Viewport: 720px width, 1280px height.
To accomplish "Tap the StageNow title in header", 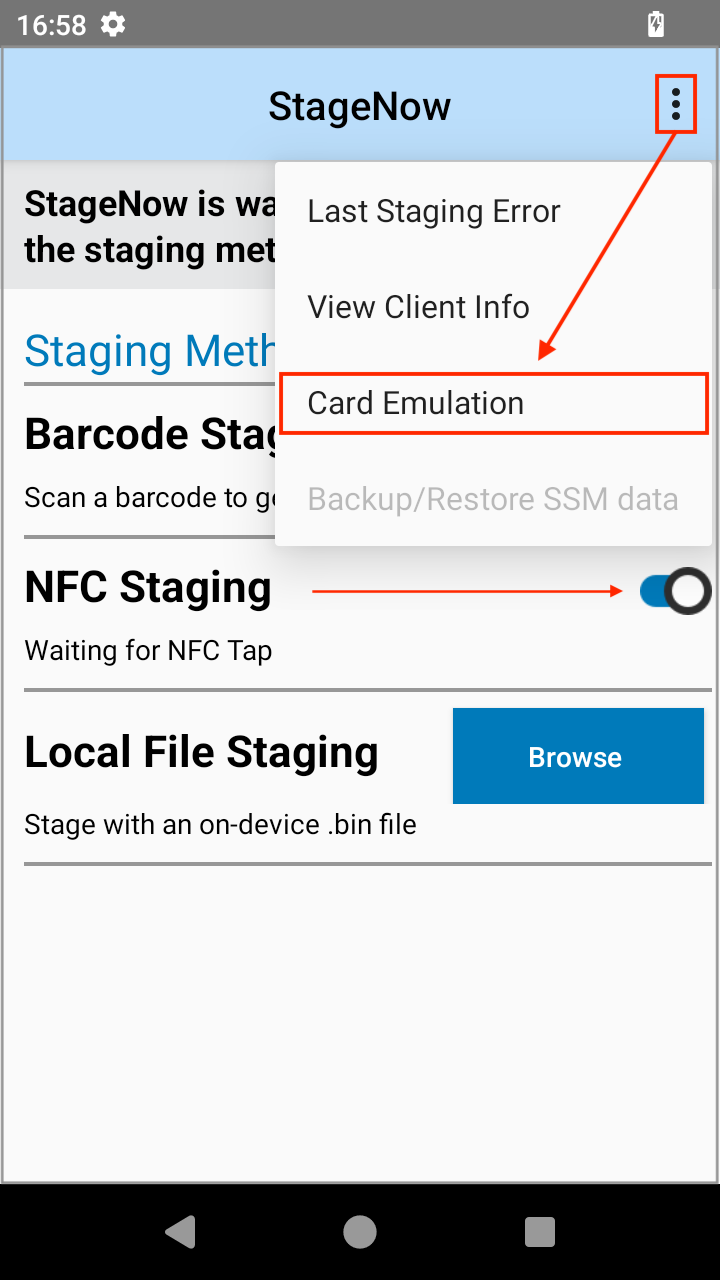I will tap(359, 106).
